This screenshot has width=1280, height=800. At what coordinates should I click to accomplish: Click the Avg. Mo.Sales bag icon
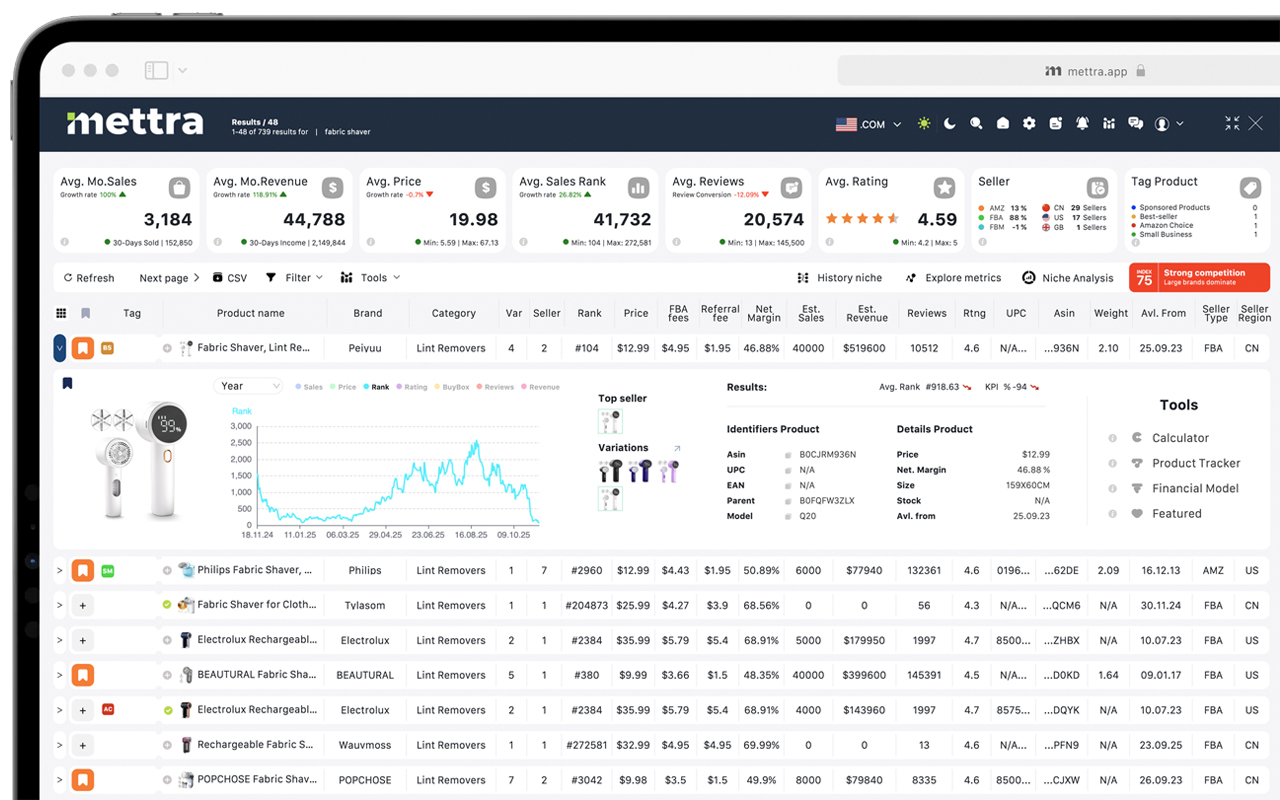[179, 187]
